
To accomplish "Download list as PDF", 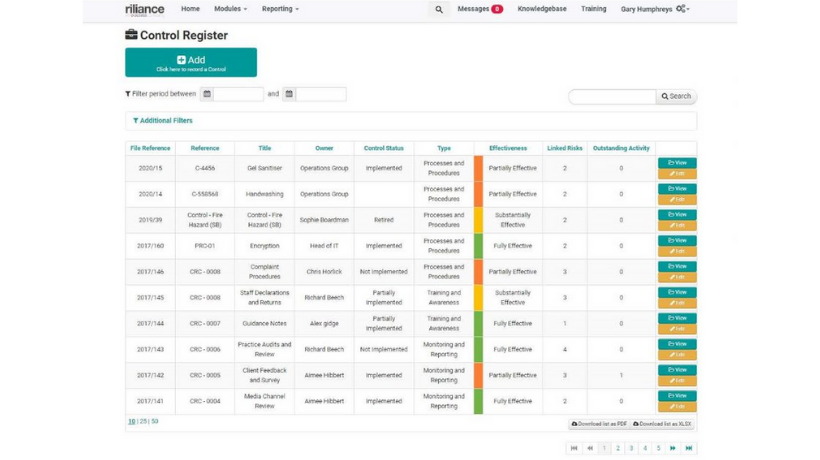I will [599, 424].
